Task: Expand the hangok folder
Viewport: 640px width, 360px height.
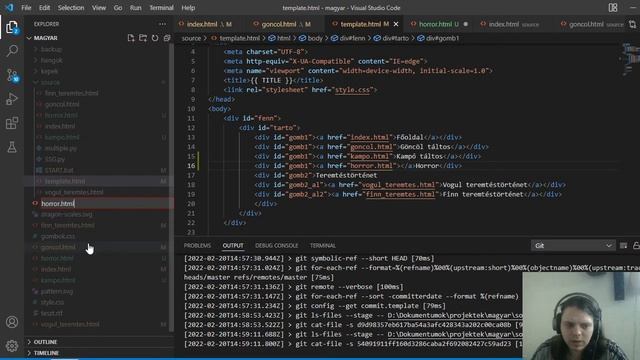Action: point(51,60)
